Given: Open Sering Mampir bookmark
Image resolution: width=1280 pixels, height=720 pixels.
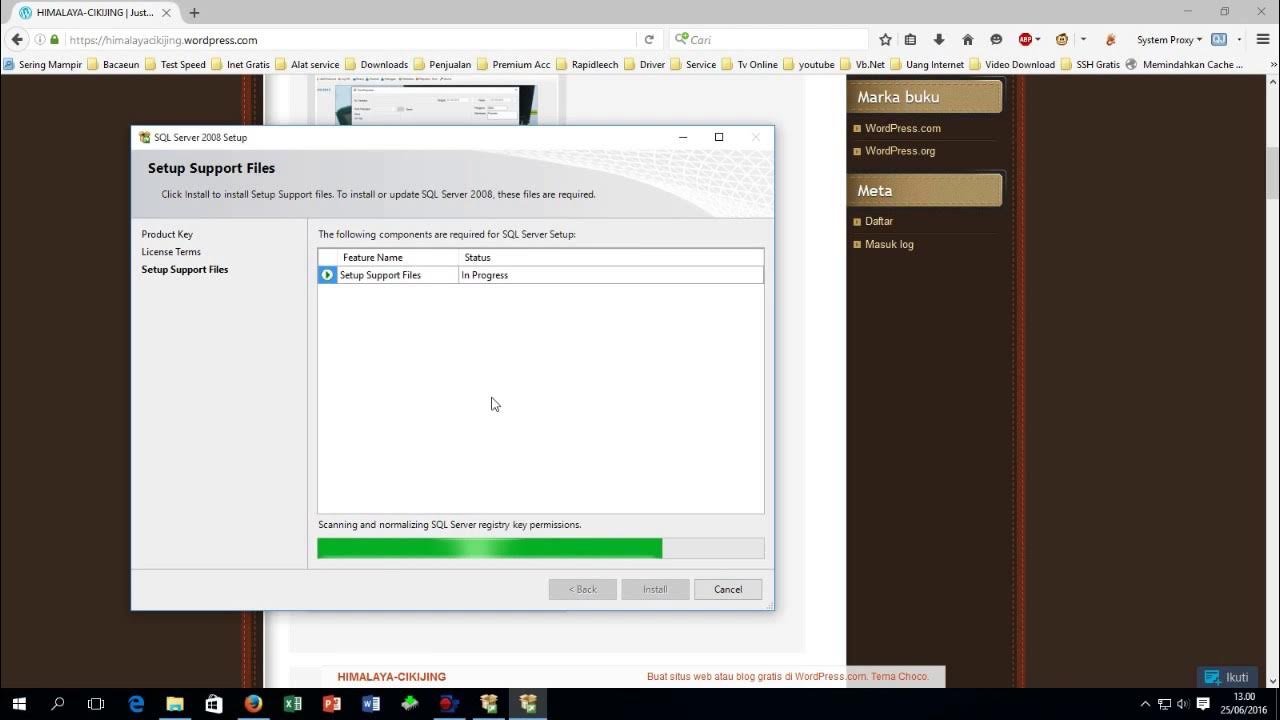Looking at the screenshot, I should click(42, 64).
